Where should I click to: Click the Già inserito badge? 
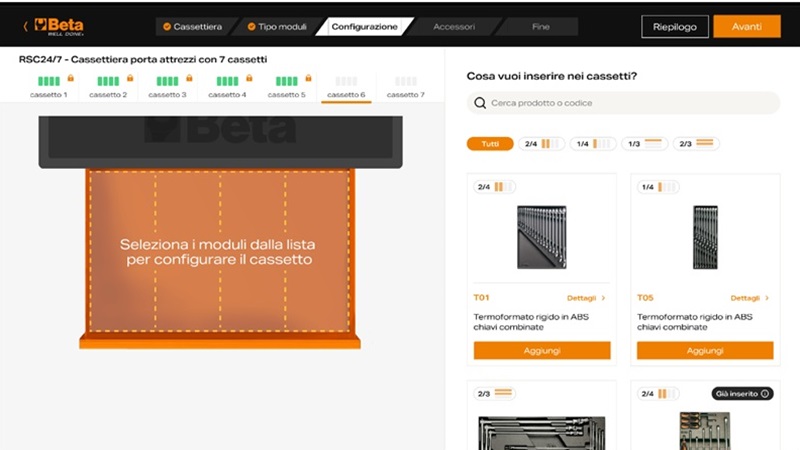pos(742,393)
